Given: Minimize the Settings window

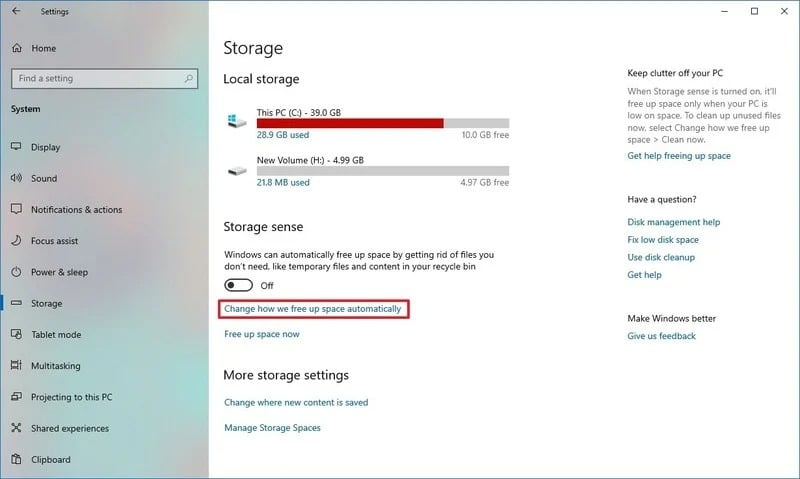Looking at the screenshot, I should pos(724,11).
